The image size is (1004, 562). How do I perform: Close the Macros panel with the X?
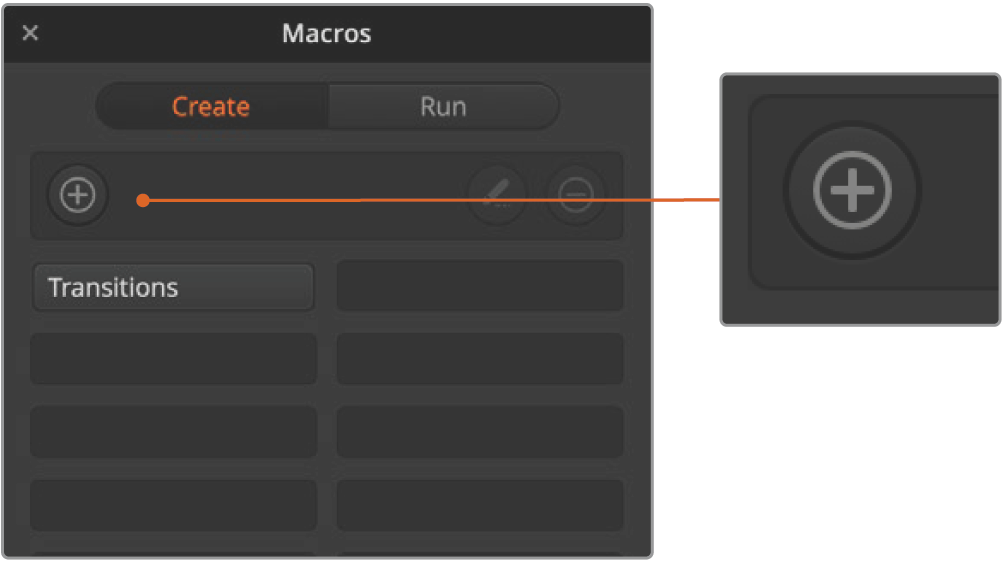coord(30,33)
